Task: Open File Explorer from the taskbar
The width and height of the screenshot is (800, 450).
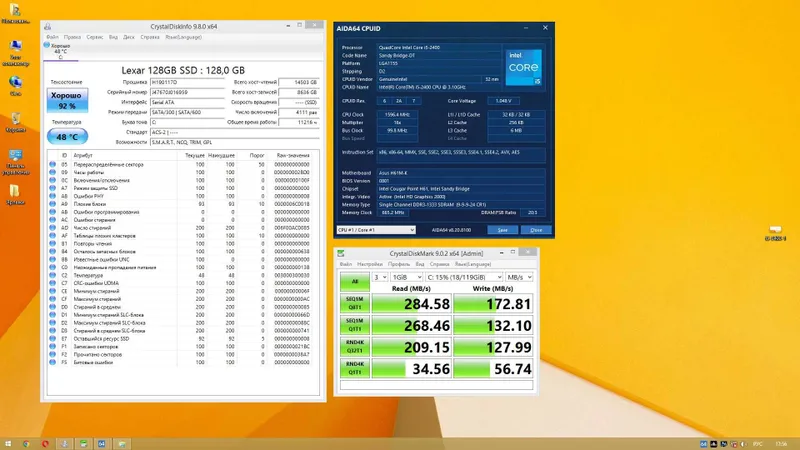Action: (121, 444)
